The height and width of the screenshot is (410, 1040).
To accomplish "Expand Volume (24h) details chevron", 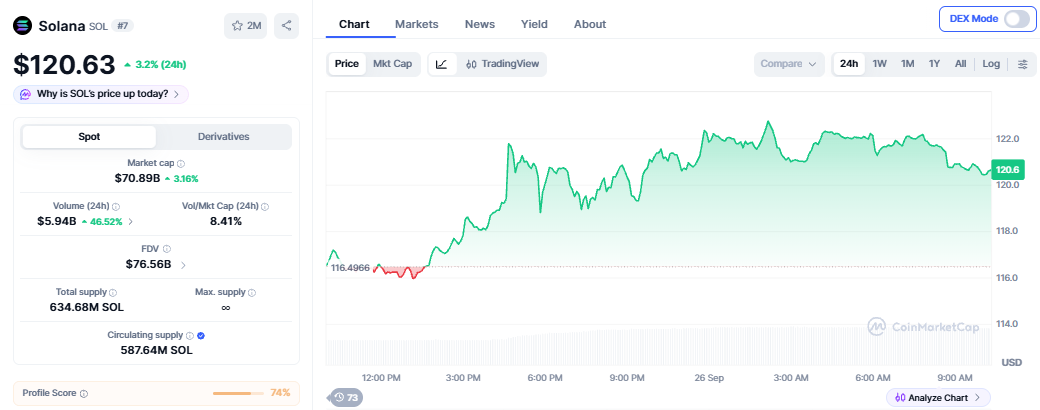I will pyautogui.click(x=131, y=222).
